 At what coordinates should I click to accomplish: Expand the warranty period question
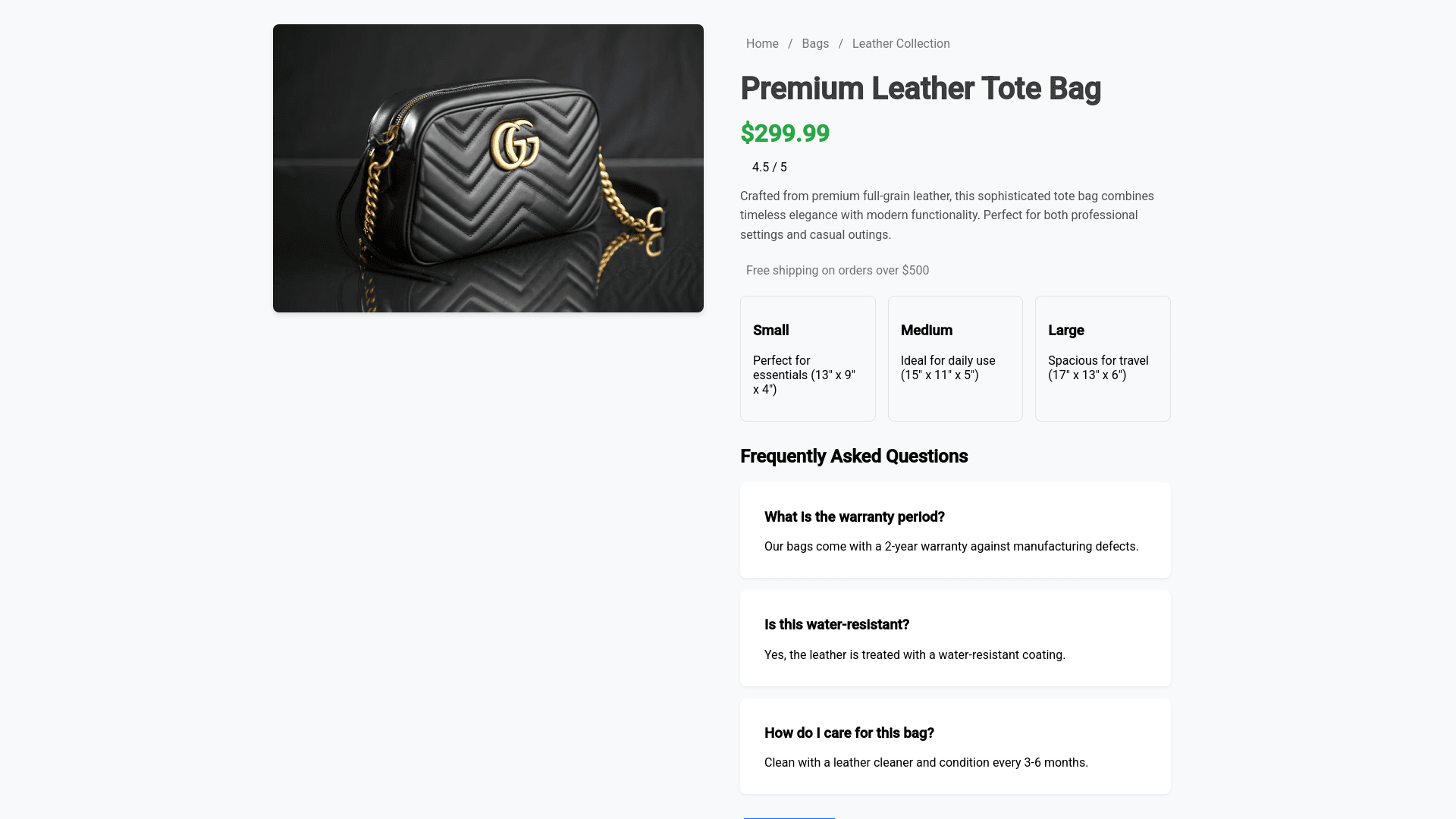(x=855, y=517)
